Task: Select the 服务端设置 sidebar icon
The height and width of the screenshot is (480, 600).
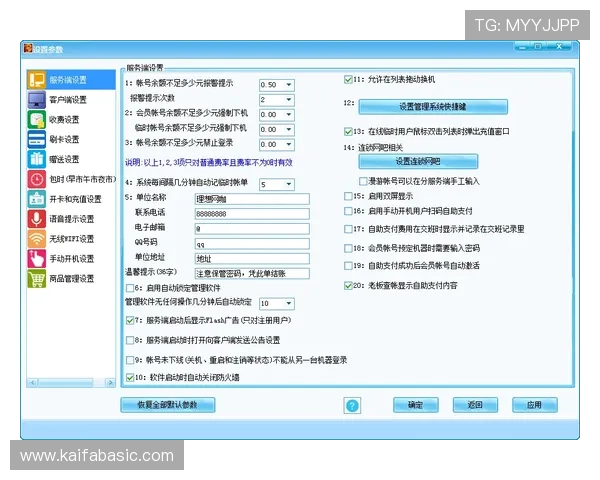Action: click(x=37, y=80)
